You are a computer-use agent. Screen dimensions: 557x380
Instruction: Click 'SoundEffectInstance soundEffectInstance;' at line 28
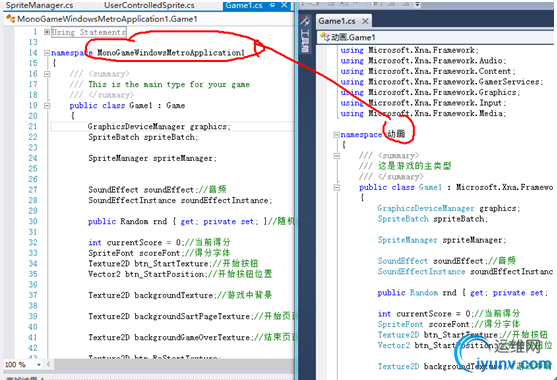[x=180, y=201]
